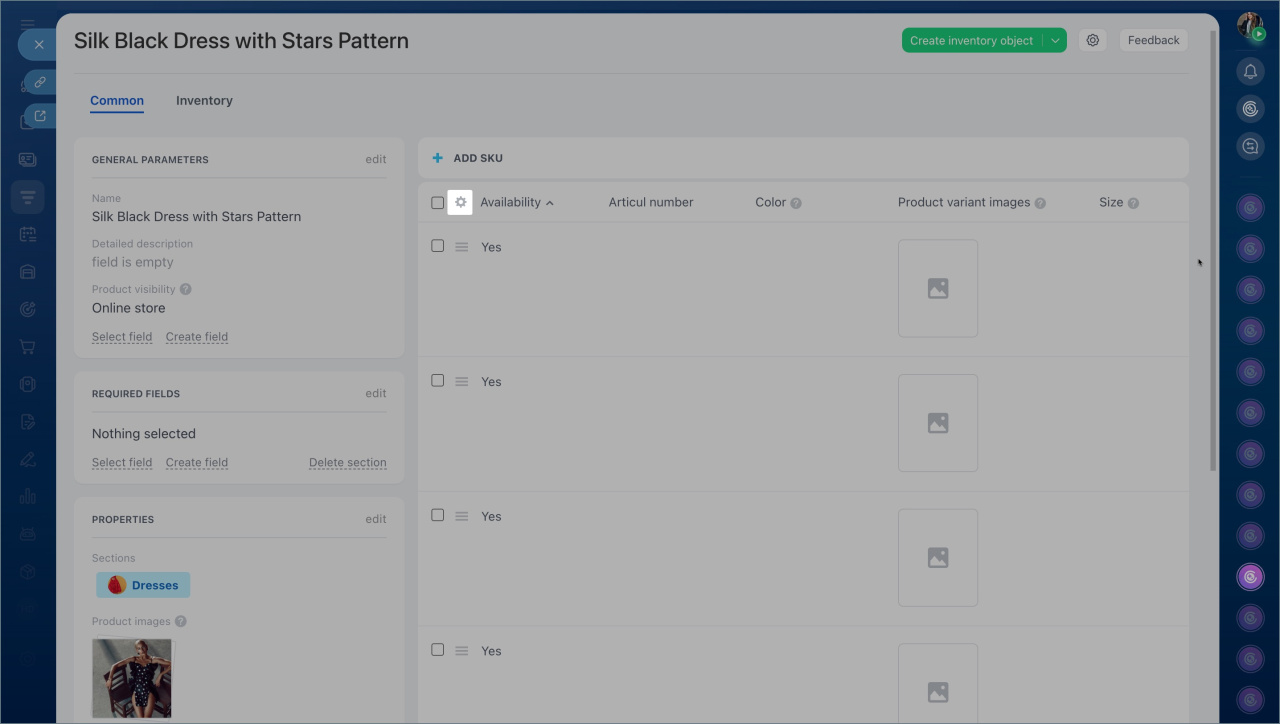Select the Common tab

point(117,101)
